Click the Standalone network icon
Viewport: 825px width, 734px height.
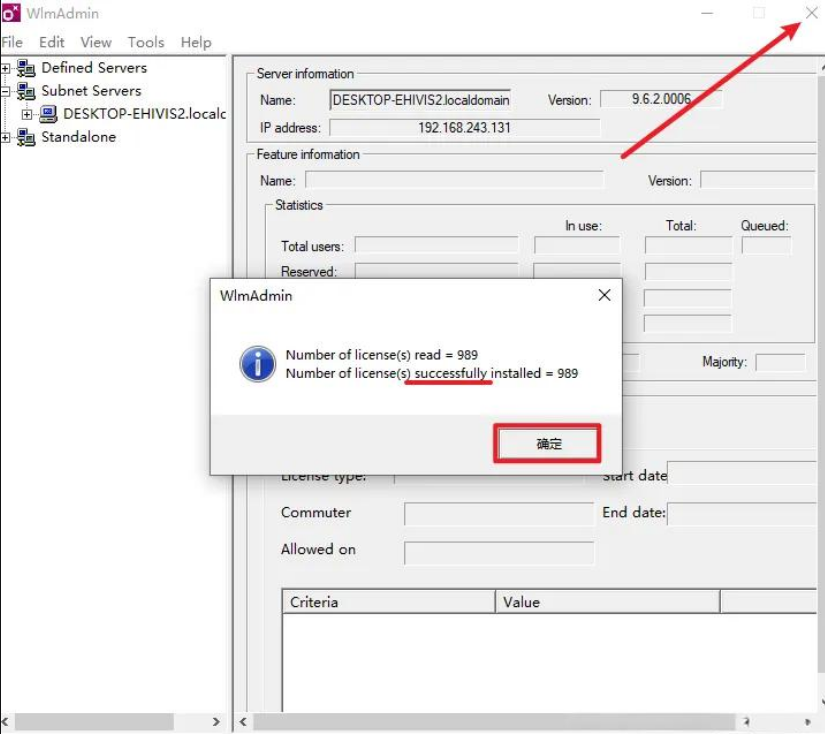tap(26, 137)
